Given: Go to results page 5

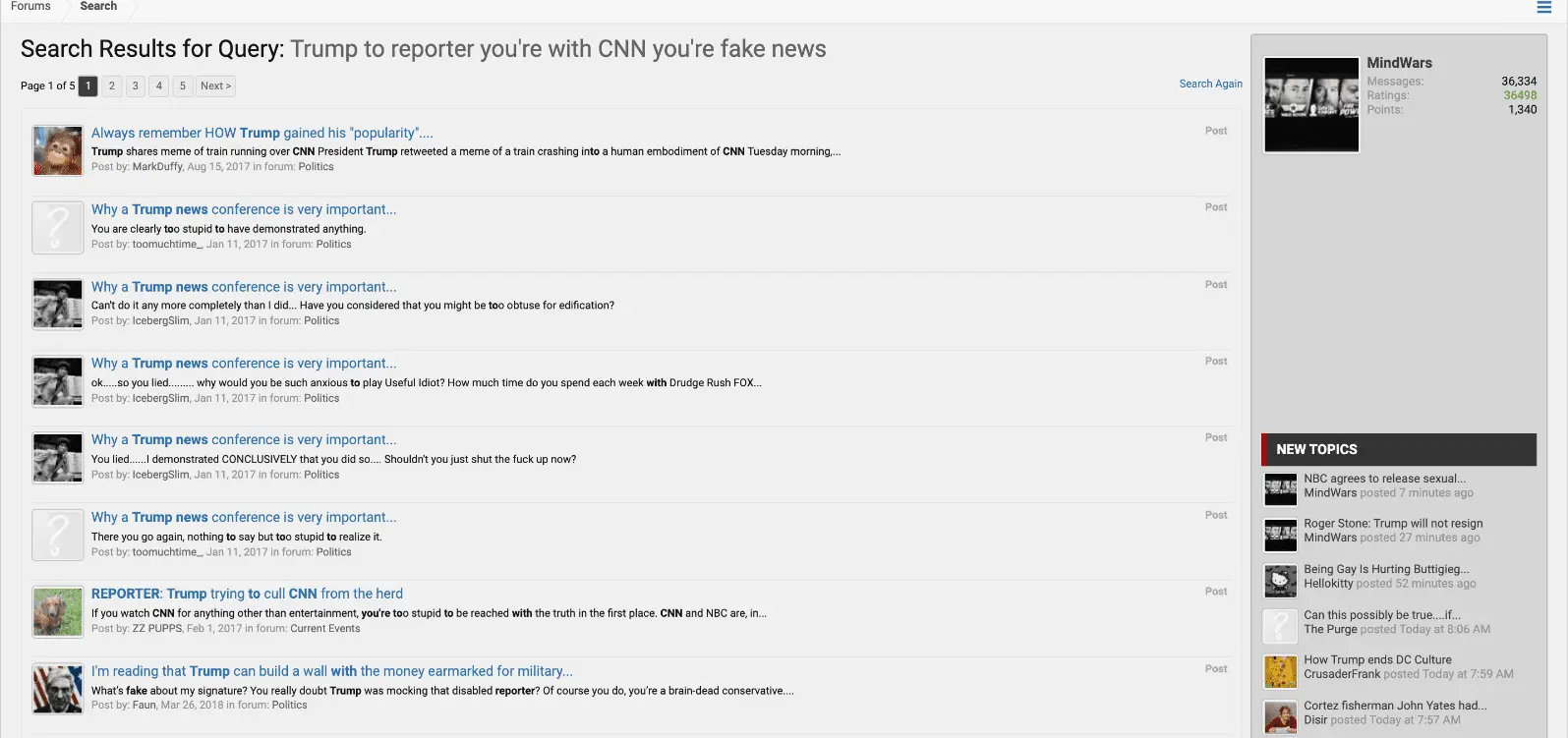Looking at the screenshot, I should (x=183, y=86).
